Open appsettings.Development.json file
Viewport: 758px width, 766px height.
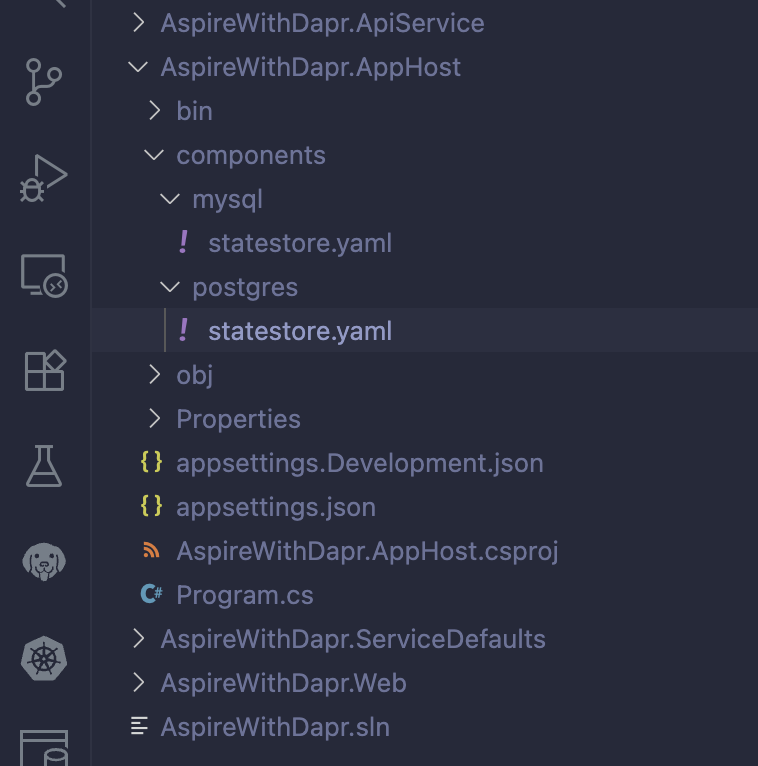coord(359,463)
